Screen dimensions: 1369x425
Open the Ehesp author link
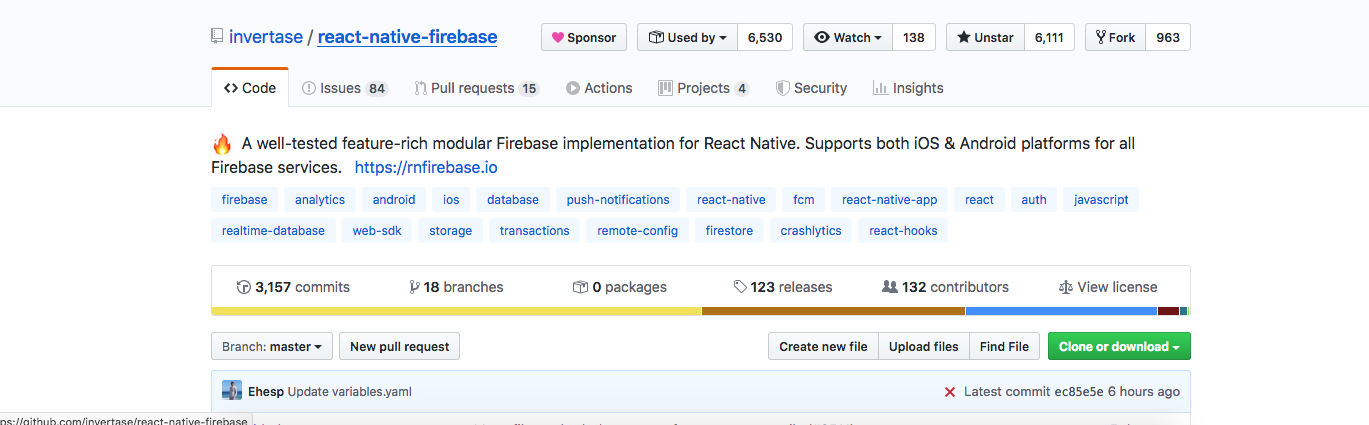coord(266,391)
